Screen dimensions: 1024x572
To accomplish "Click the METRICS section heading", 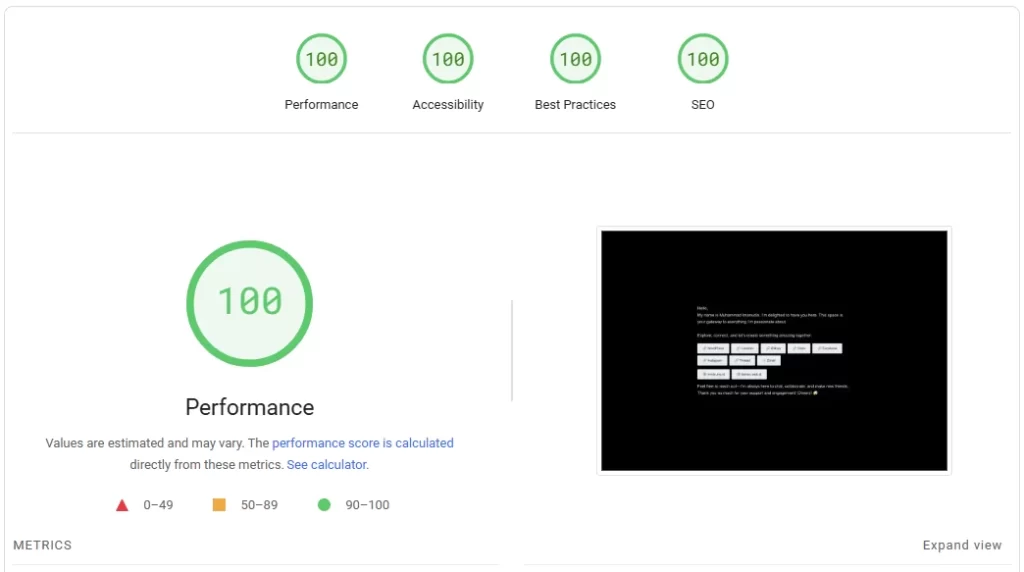I will pos(43,545).
